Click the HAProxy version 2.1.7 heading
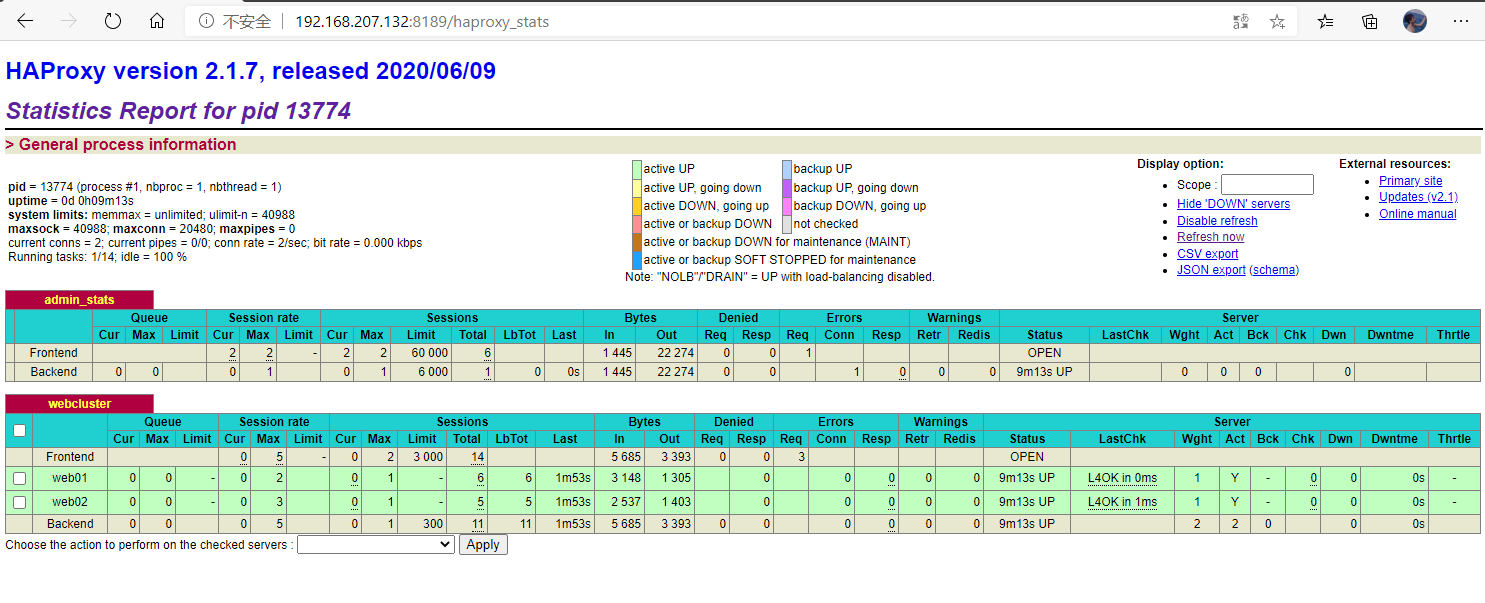The image size is (1485, 603). click(x=251, y=71)
